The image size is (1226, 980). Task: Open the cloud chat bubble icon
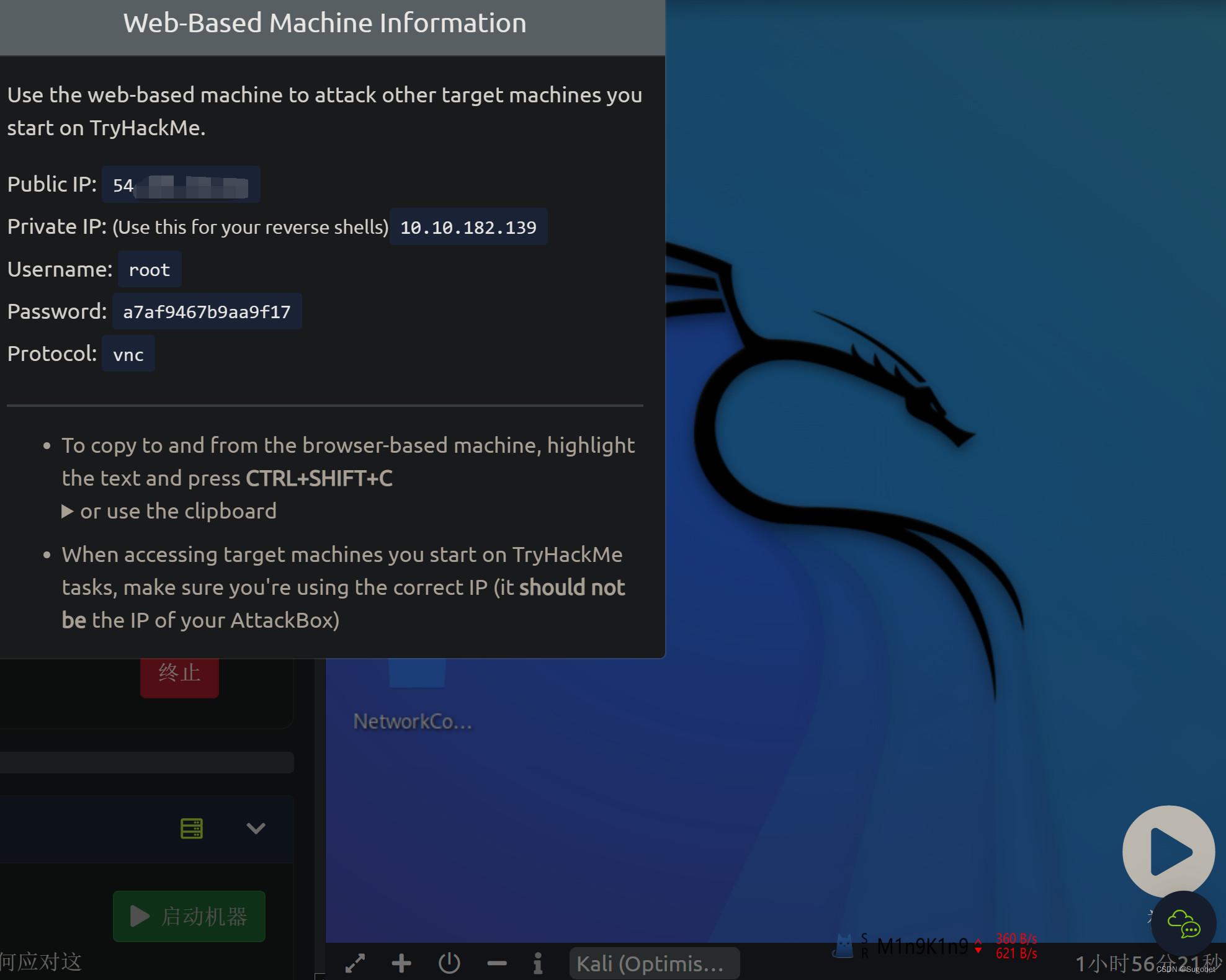tap(1183, 924)
